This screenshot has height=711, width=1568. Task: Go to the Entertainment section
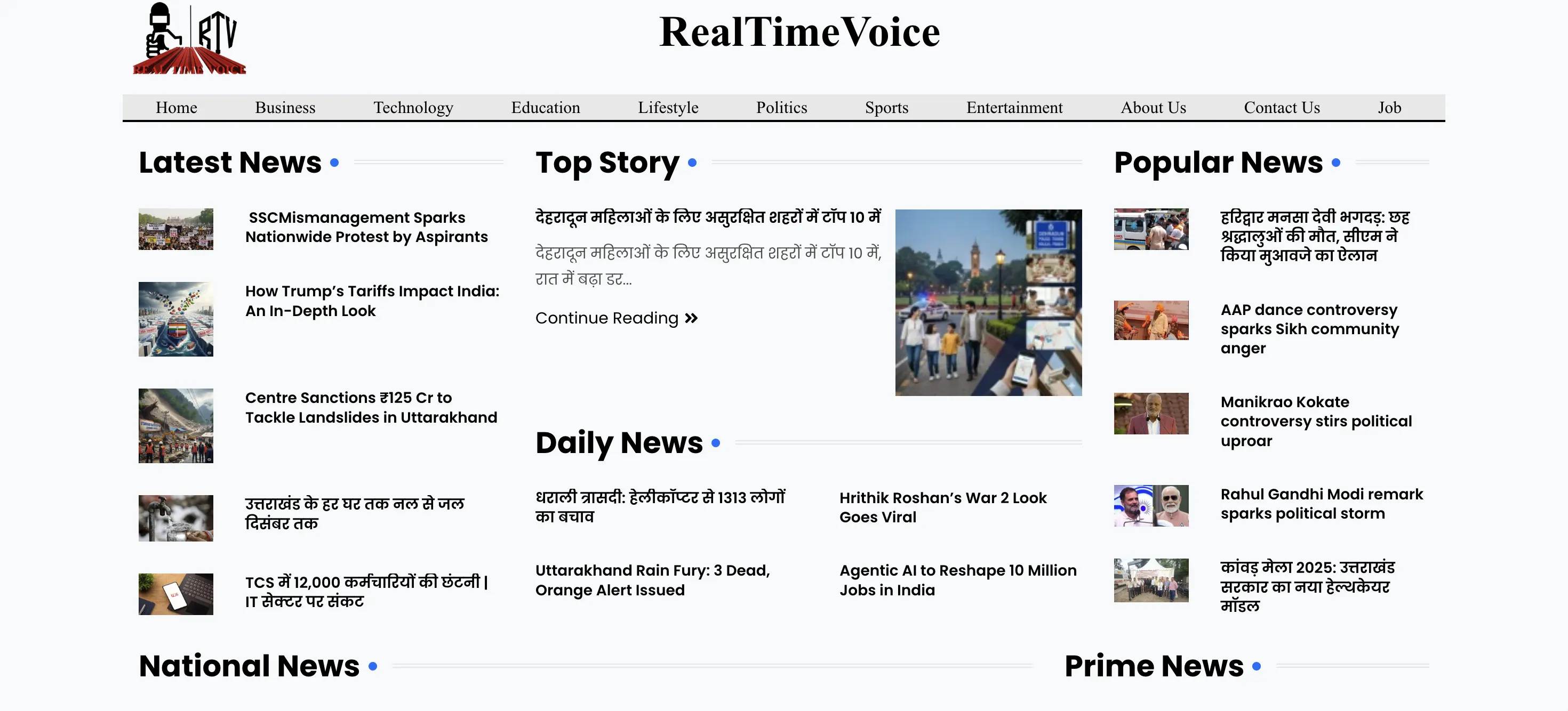point(1014,108)
